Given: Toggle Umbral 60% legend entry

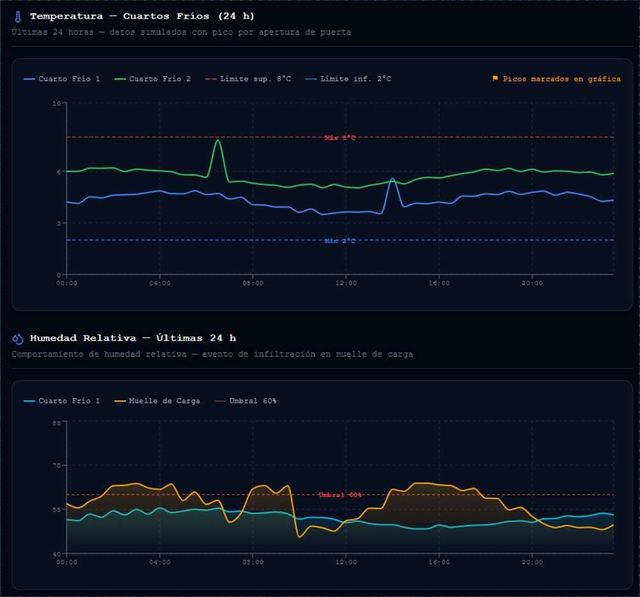Looking at the screenshot, I should (x=246, y=401).
